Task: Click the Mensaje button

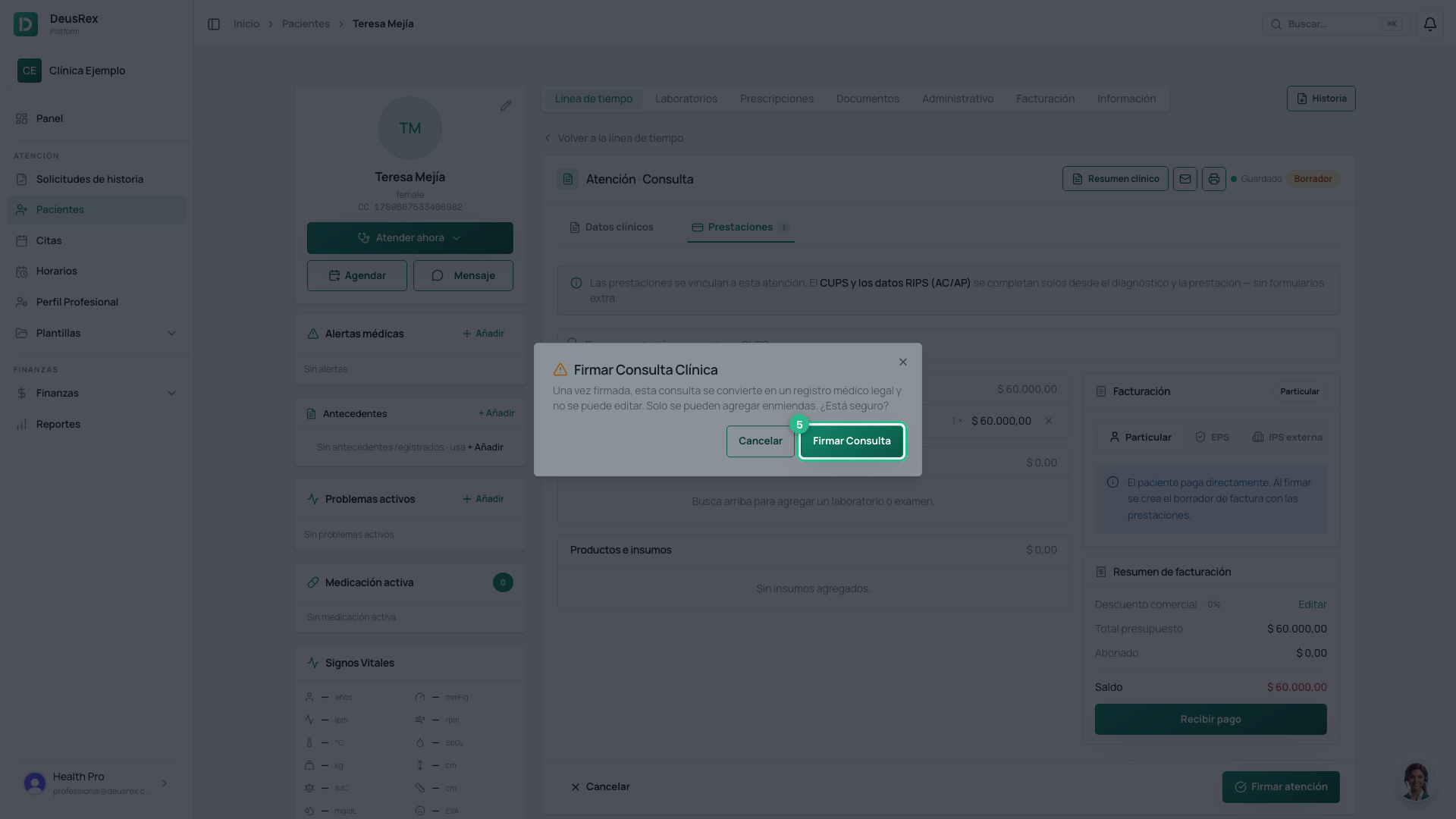Action: point(463,276)
